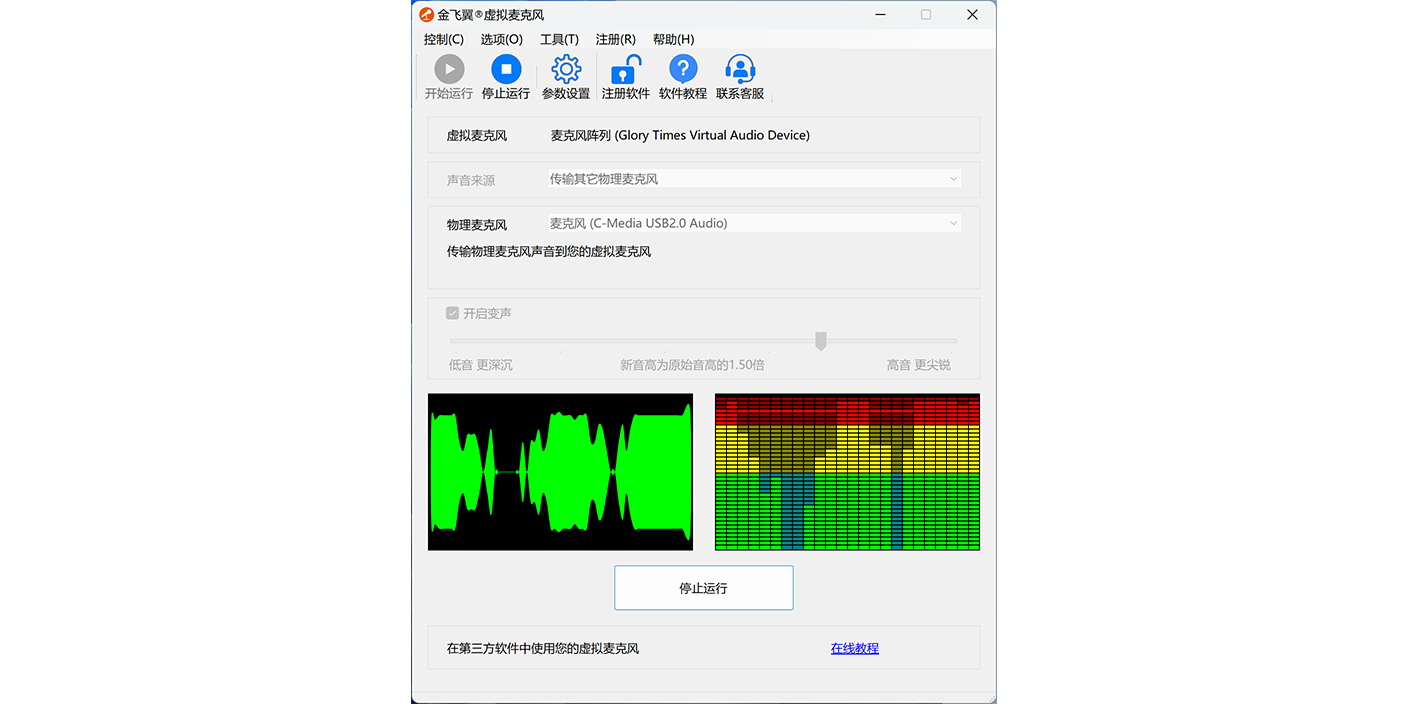
Task: Open the 选项(O) menu
Action: [501, 39]
